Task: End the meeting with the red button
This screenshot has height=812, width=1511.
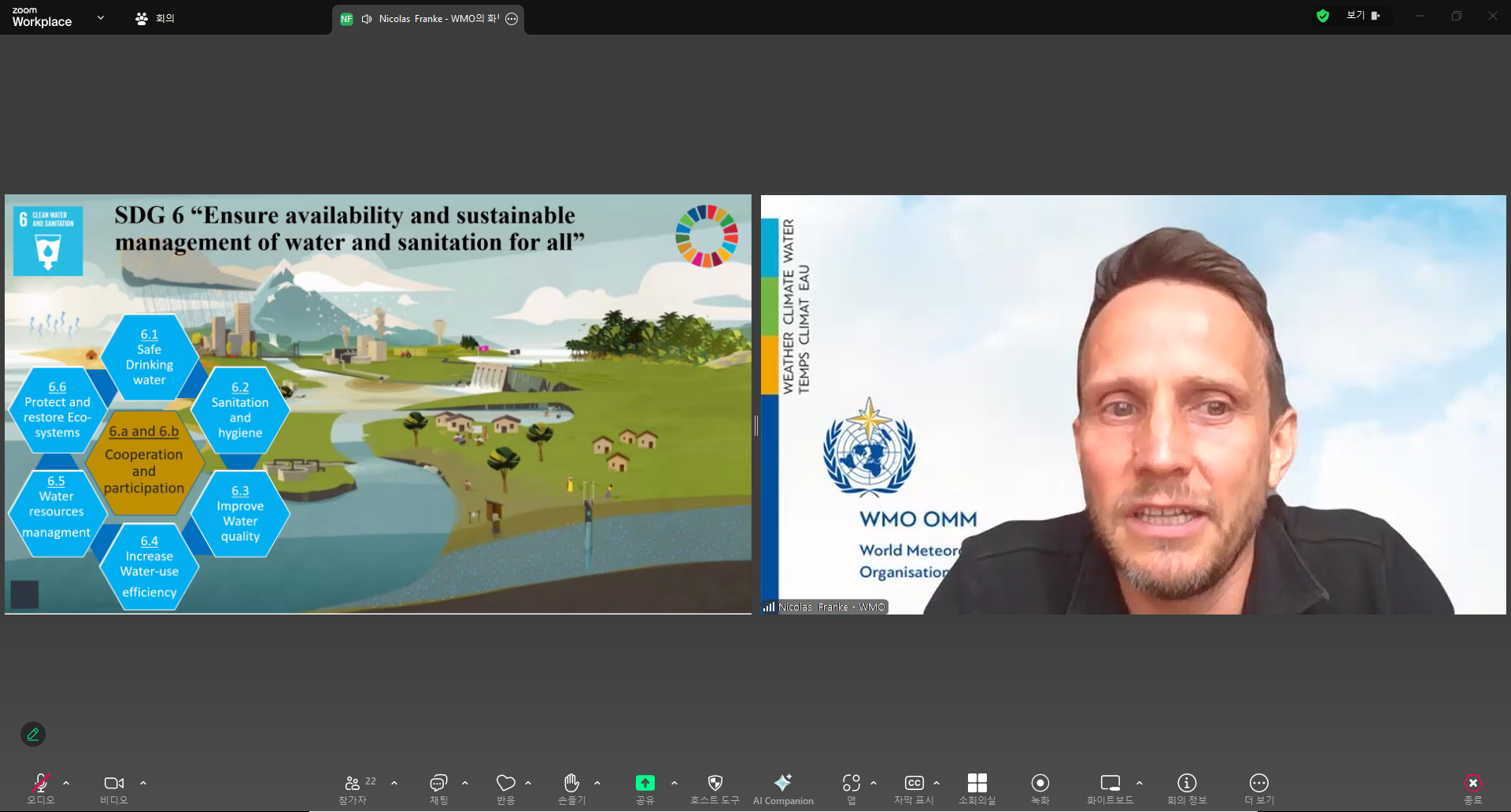Action: [1472, 783]
